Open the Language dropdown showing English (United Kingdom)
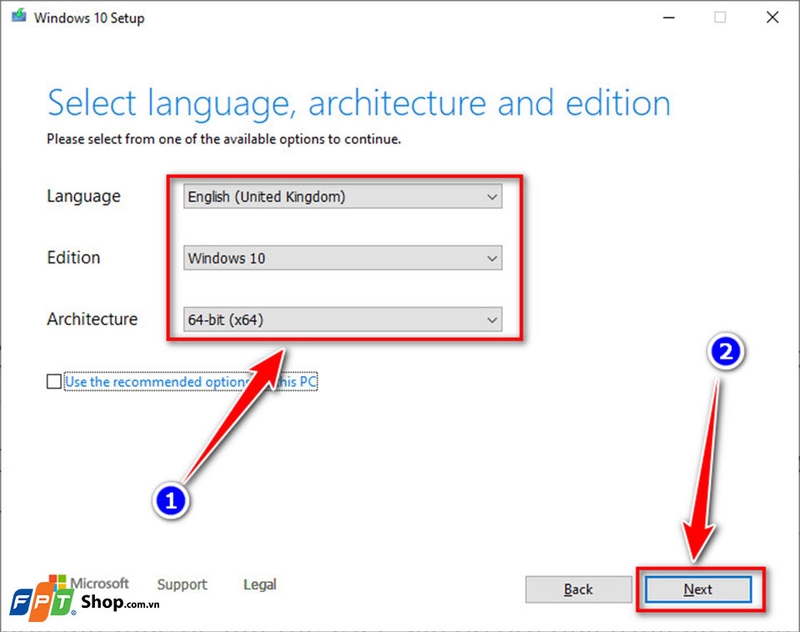Viewport: 800px width, 632px height. click(x=342, y=196)
